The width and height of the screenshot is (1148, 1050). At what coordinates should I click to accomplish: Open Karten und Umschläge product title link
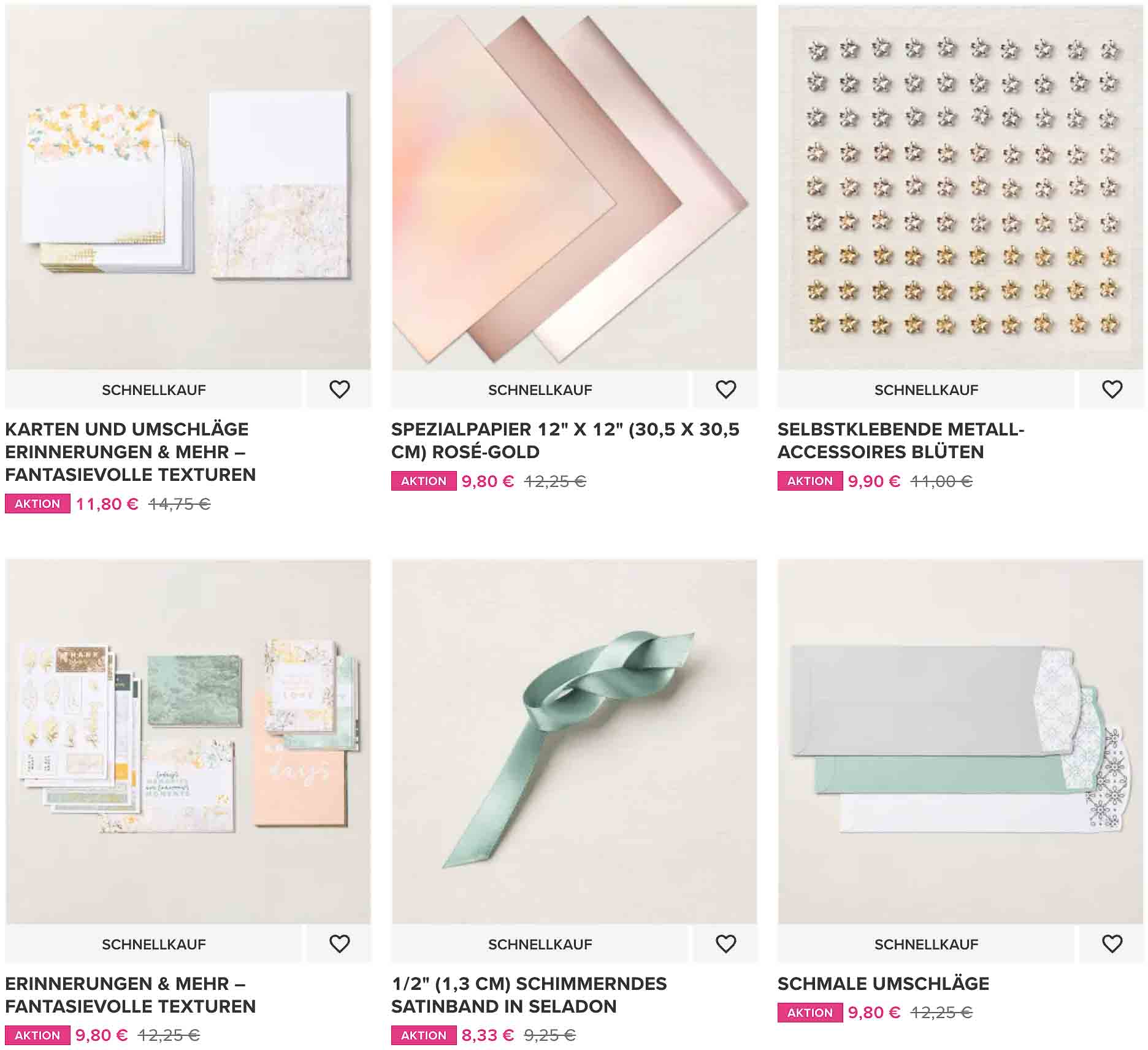130,452
